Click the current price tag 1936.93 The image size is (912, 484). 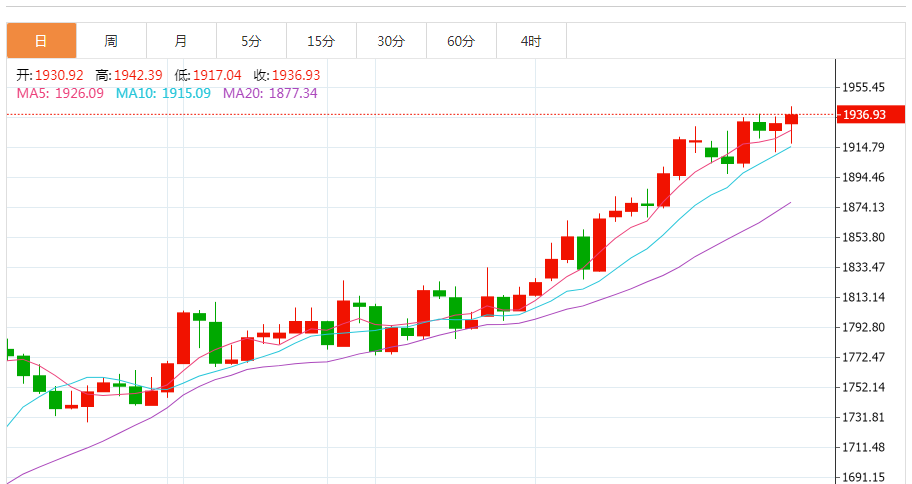tap(864, 115)
